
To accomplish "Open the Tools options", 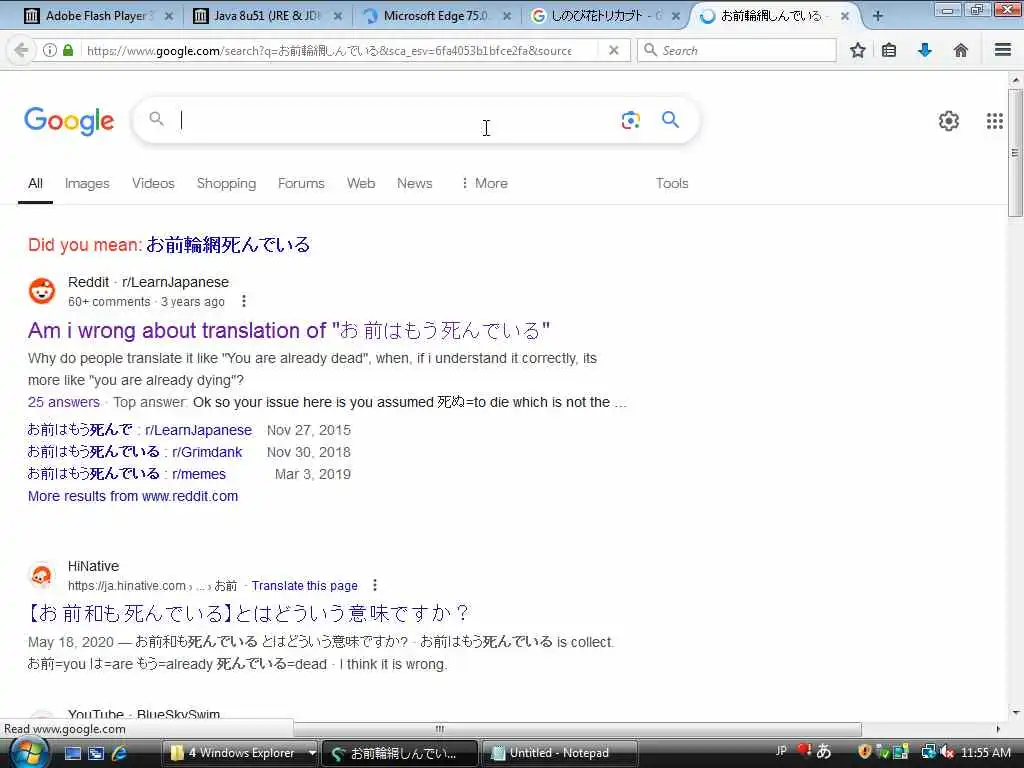I will 672,184.
